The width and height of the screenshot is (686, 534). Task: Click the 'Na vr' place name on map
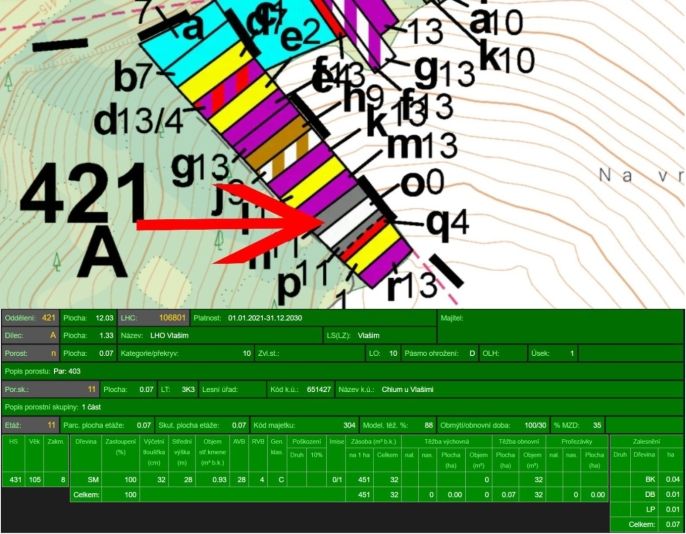[641, 175]
